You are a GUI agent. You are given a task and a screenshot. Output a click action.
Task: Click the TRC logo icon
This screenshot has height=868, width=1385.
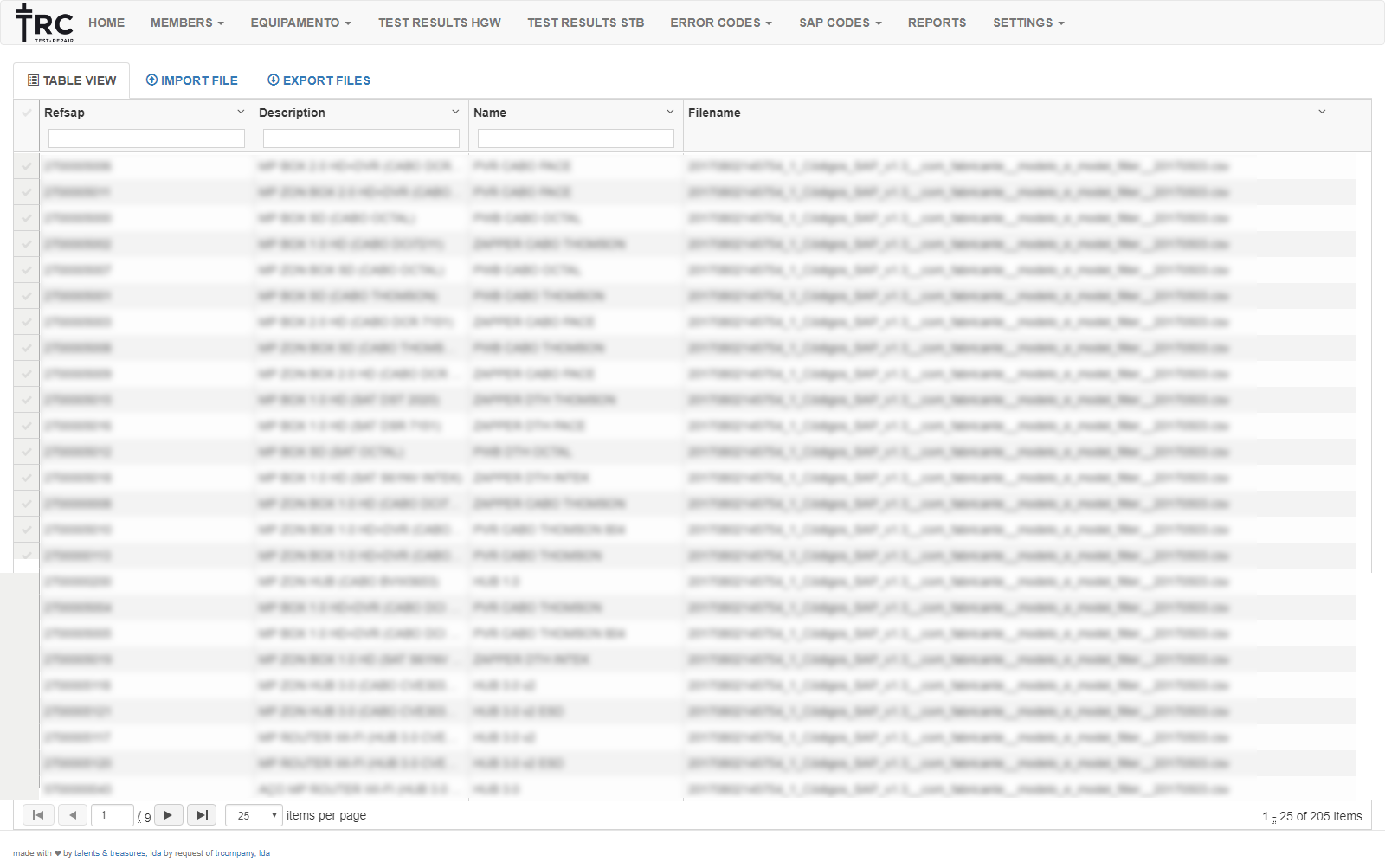click(x=44, y=23)
